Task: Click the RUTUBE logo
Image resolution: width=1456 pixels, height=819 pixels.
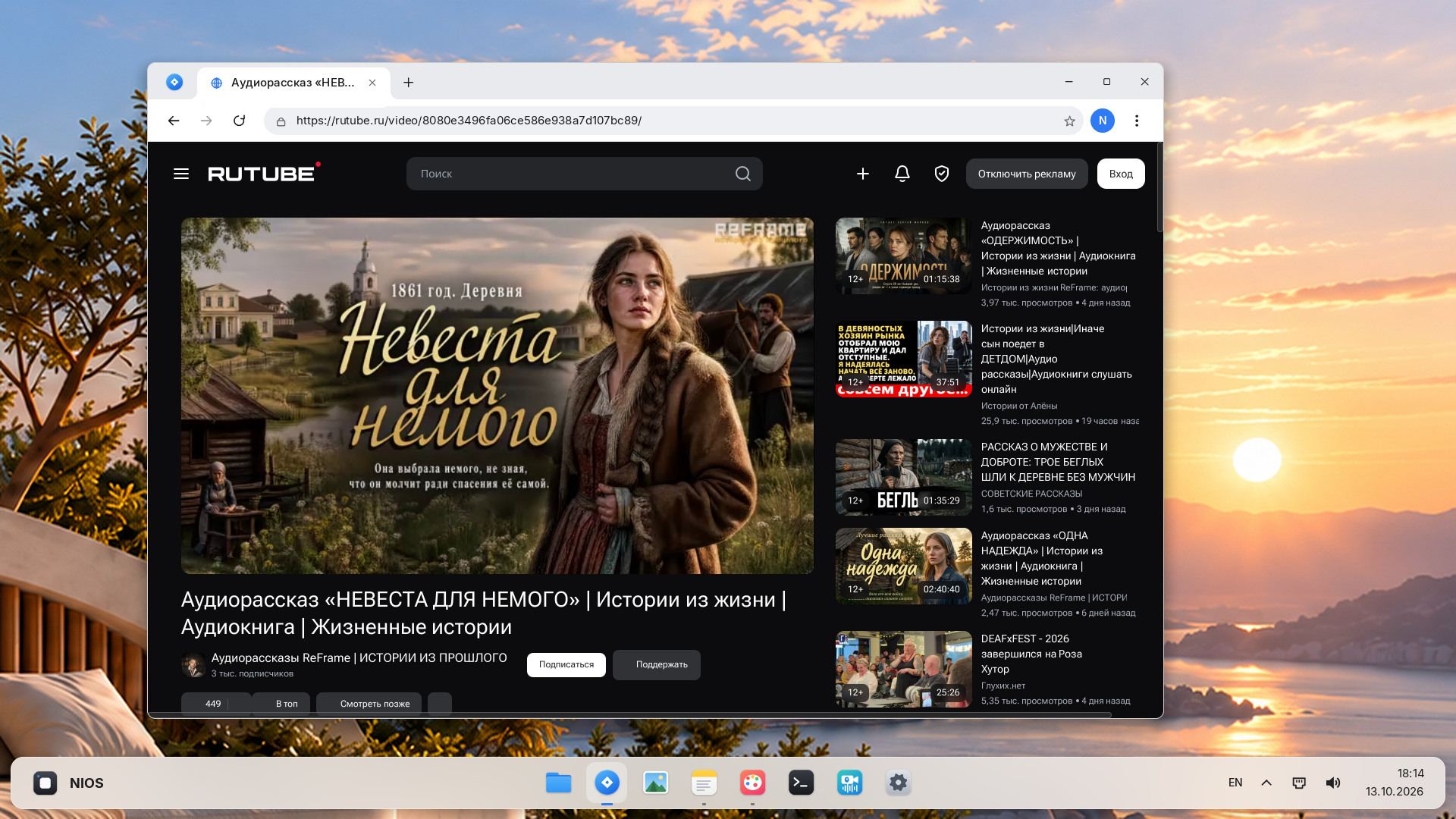Action: point(264,173)
